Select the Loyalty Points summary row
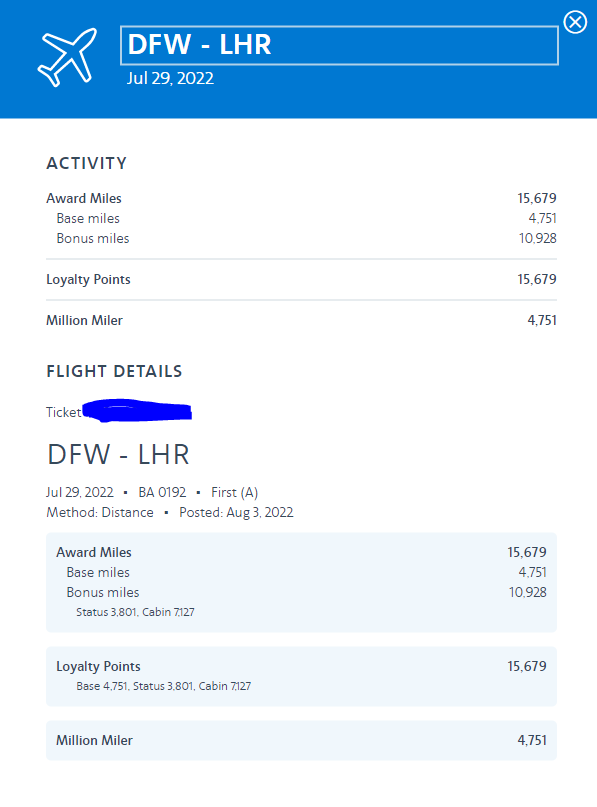 301,279
